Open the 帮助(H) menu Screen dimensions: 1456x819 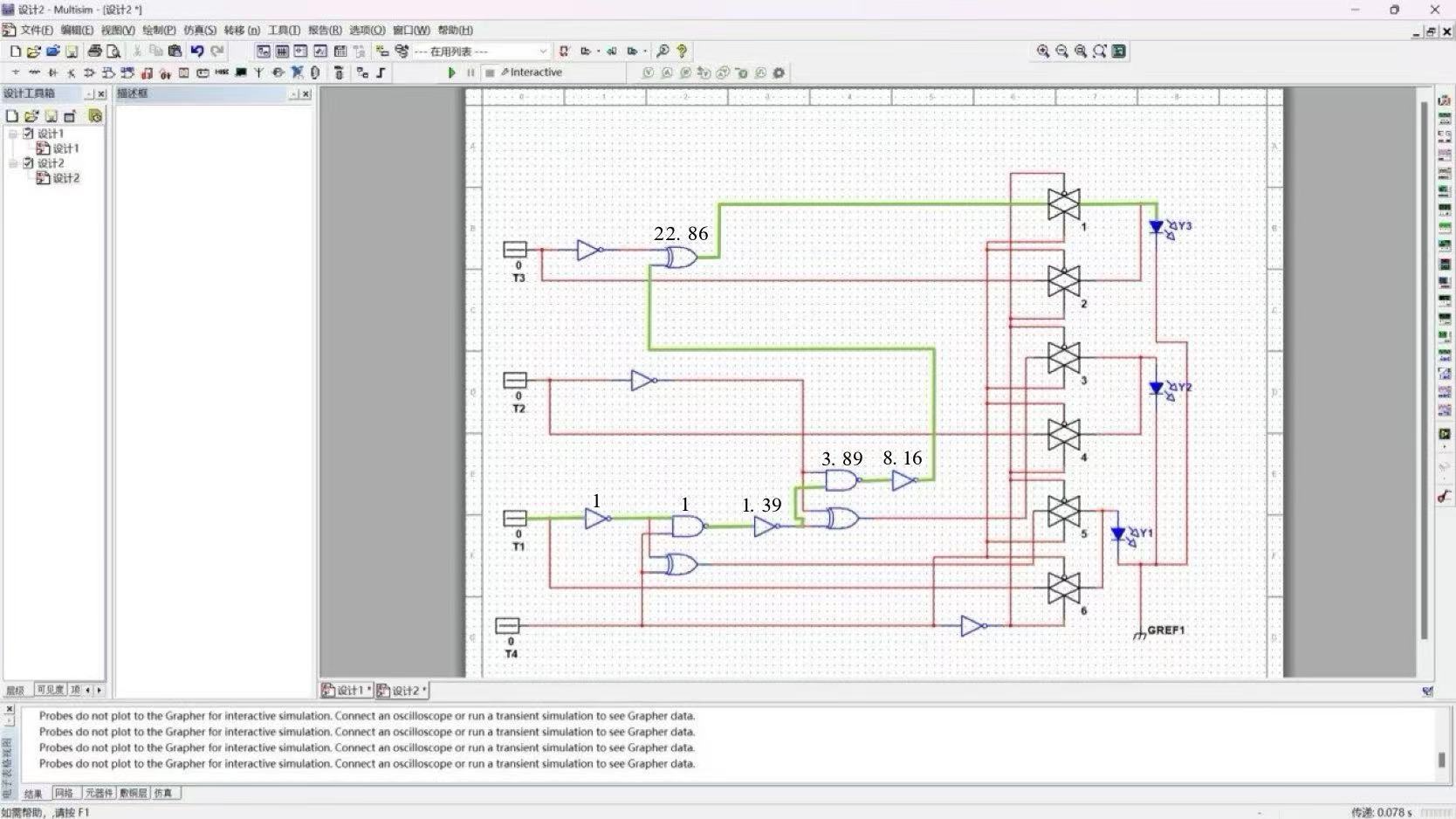(455, 31)
